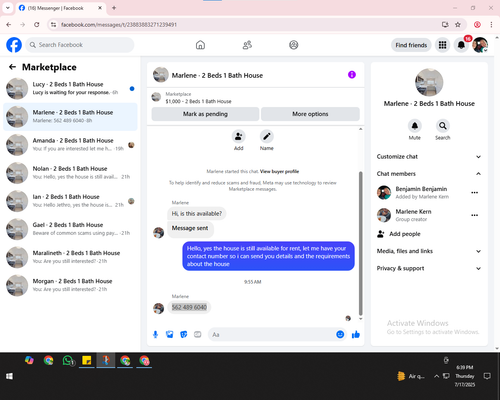Screen dimensions: 500x400
Task: Click Marlene's 'Hi, is this available?' message
Action: [197, 214]
